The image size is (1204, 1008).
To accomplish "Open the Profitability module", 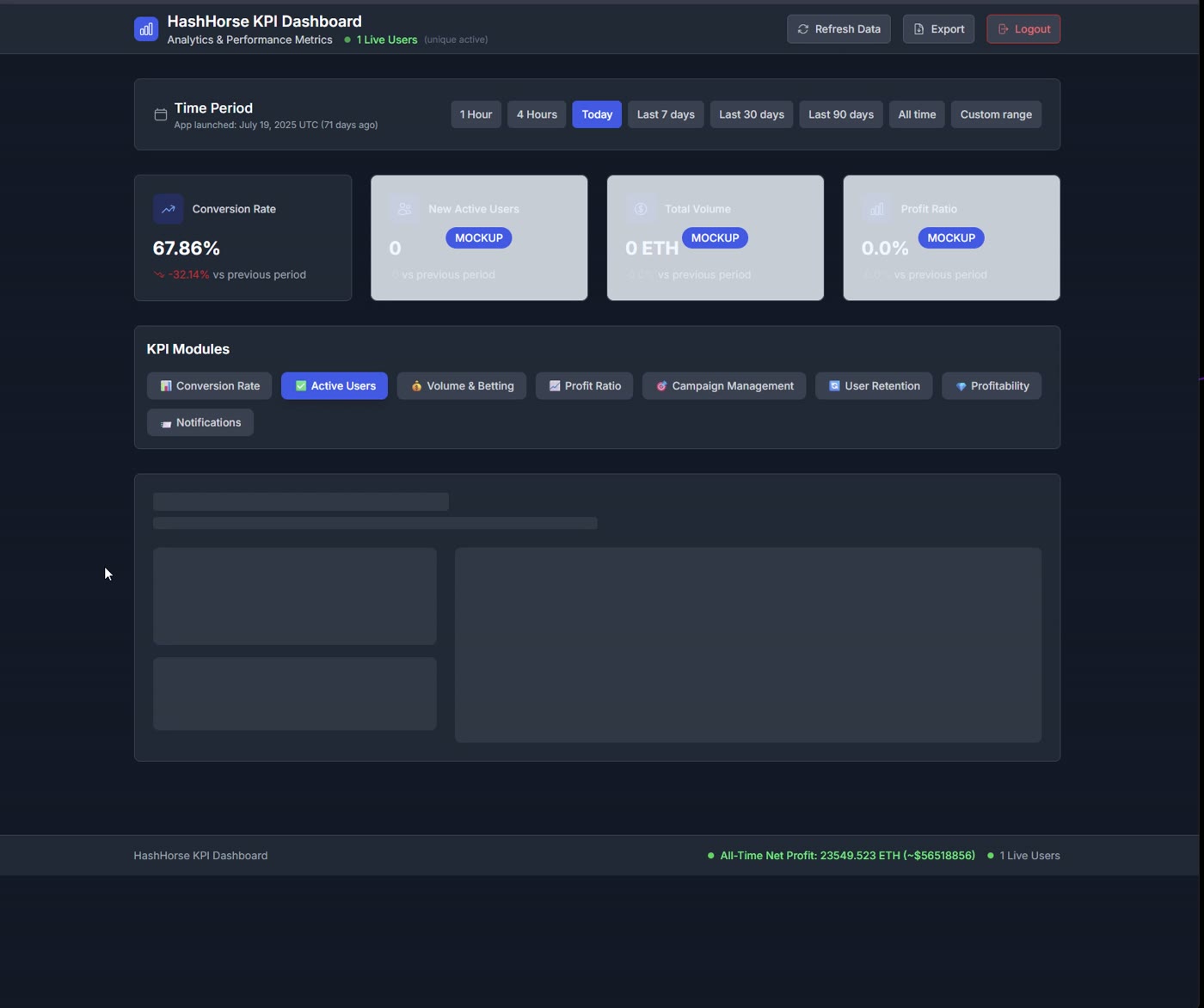I will (x=992, y=386).
